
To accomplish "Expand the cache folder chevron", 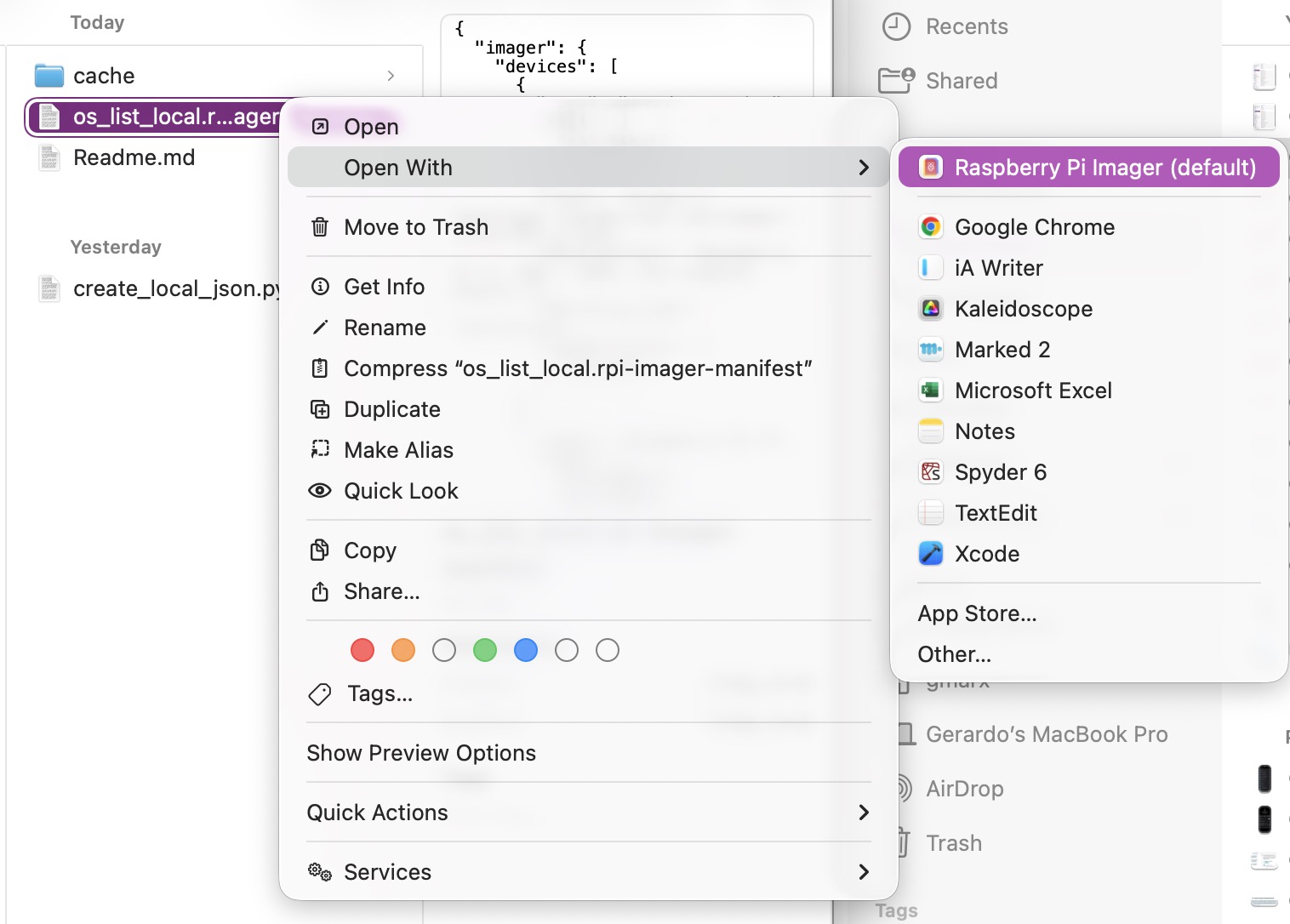I will pyautogui.click(x=391, y=76).
